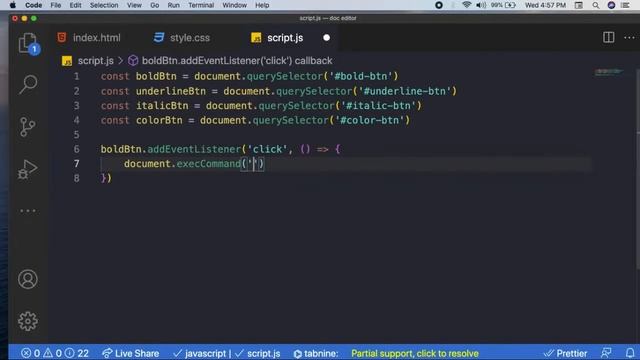Open More Actions ellipsis in editor title
The height and width of the screenshot is (360, 640).
[x=629, y=38]
